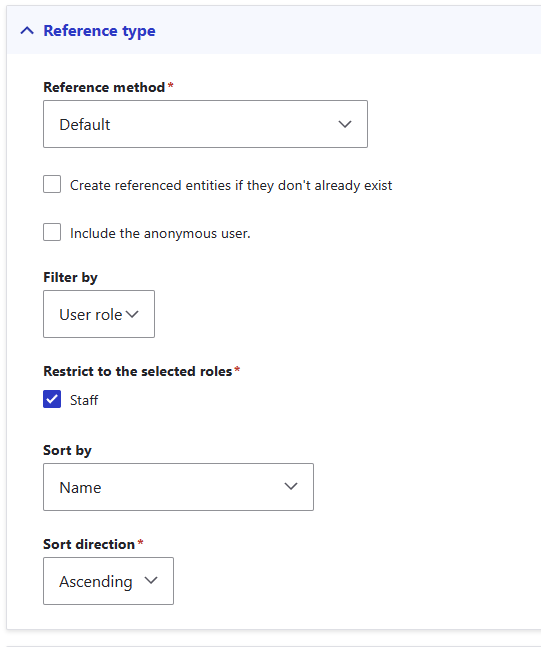541x647 pixels.
Task: Click the 'Sort direction' field label
Action: 89,544
